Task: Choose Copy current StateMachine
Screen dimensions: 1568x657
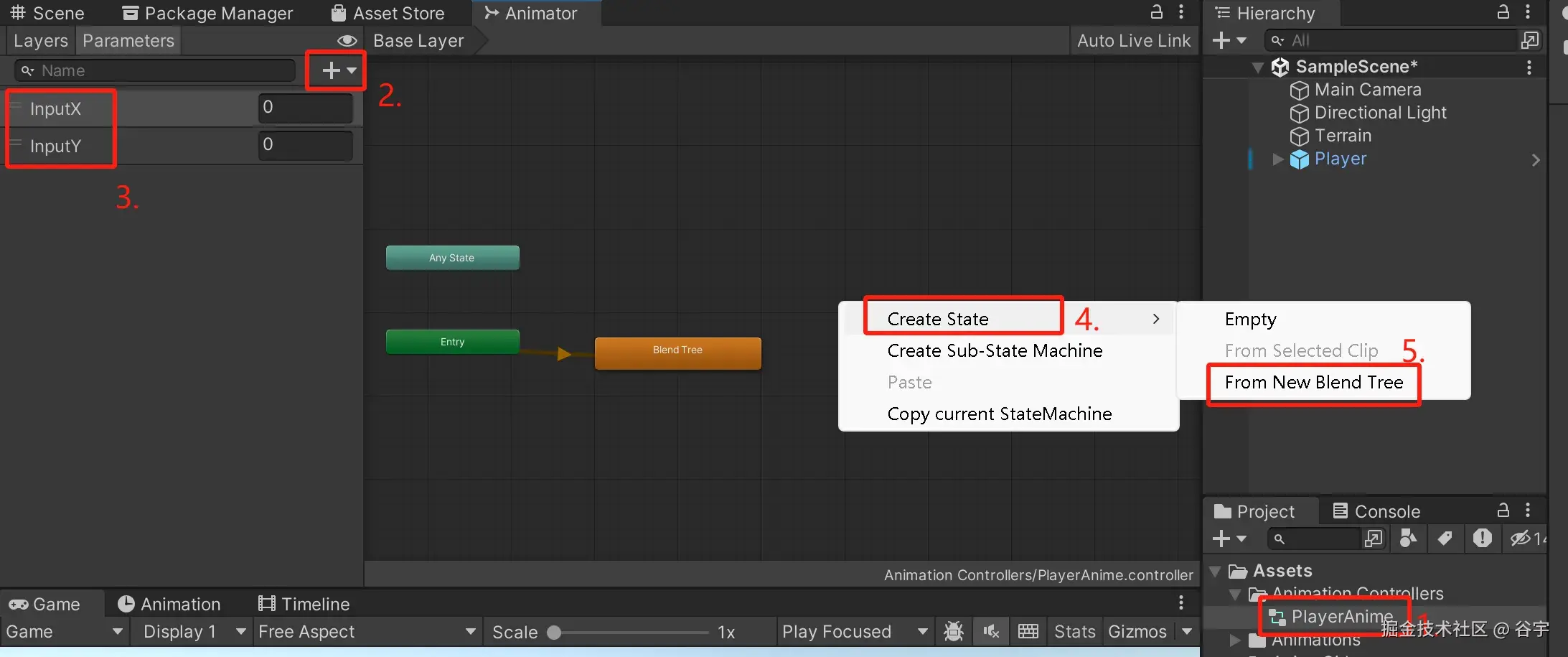Action: point(1000,414)
